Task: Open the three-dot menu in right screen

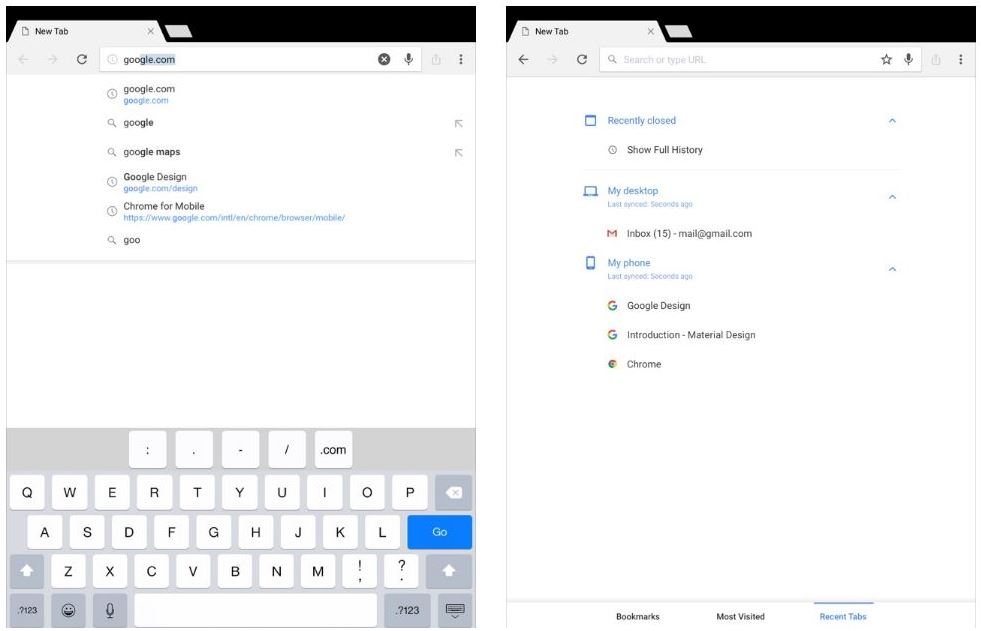Action: click(x=960, y=59)
